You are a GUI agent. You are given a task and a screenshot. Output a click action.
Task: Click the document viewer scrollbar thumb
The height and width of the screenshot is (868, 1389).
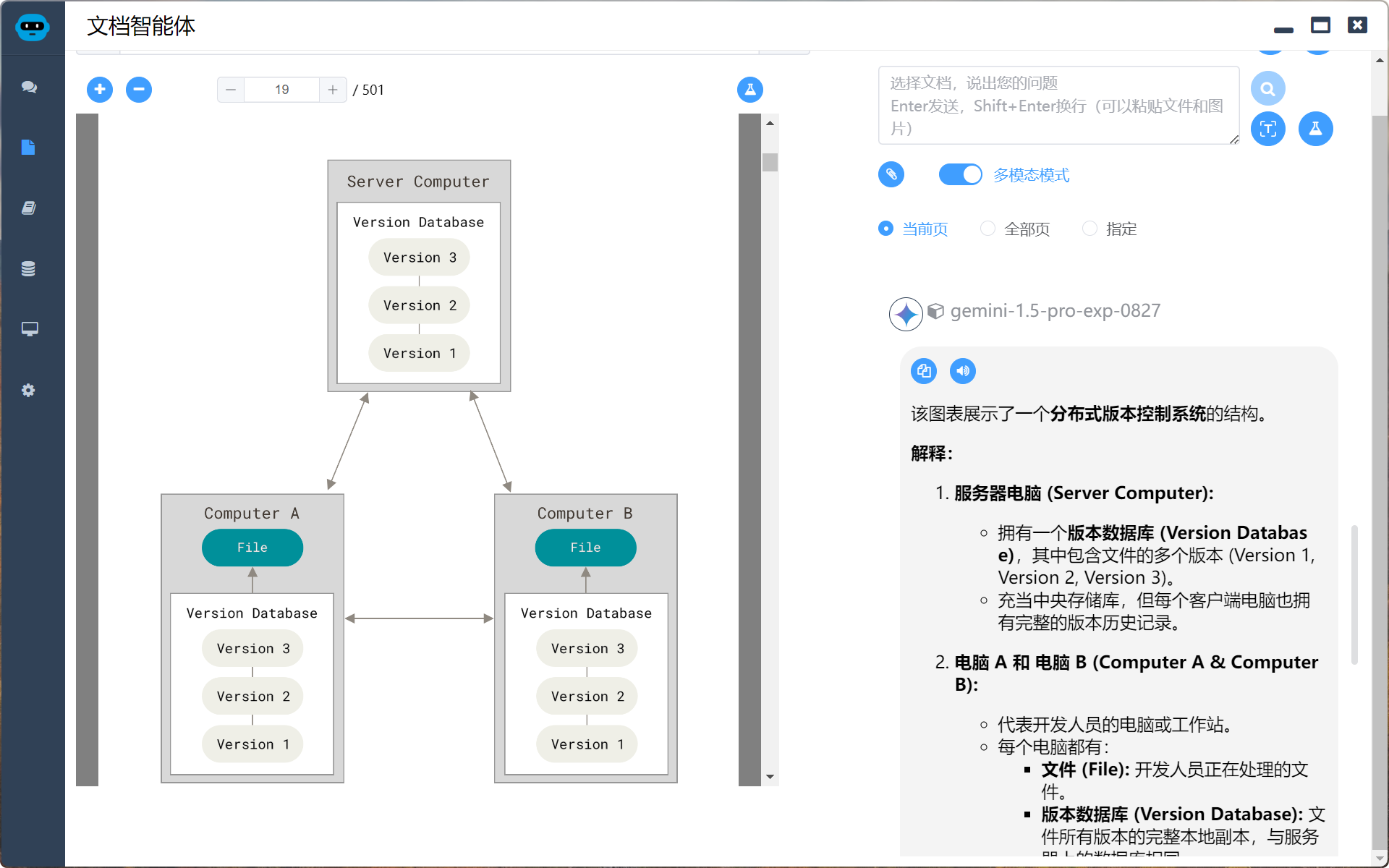(770, 162)
